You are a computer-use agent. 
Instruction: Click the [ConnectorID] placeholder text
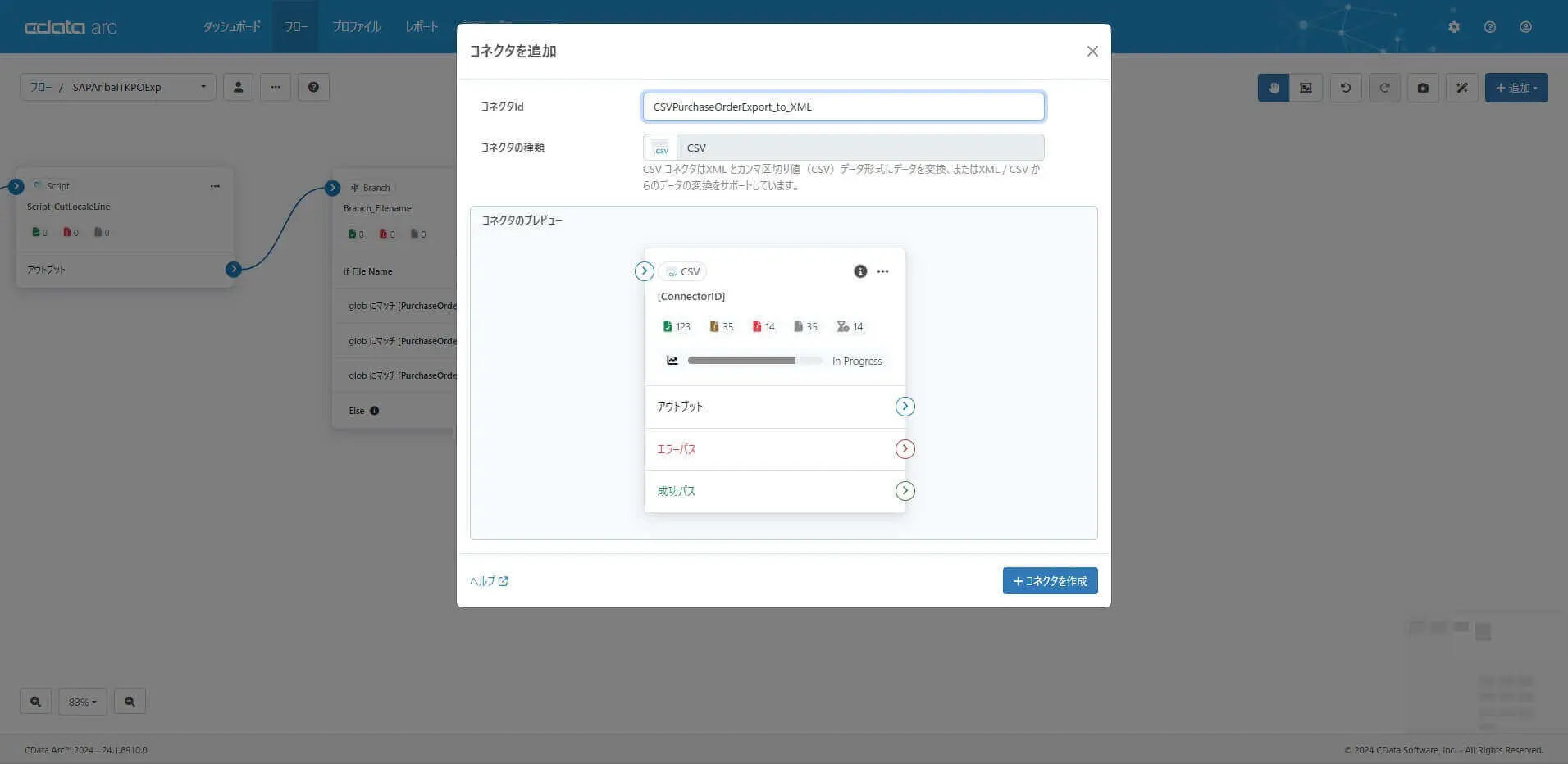(x=691, y=296)
